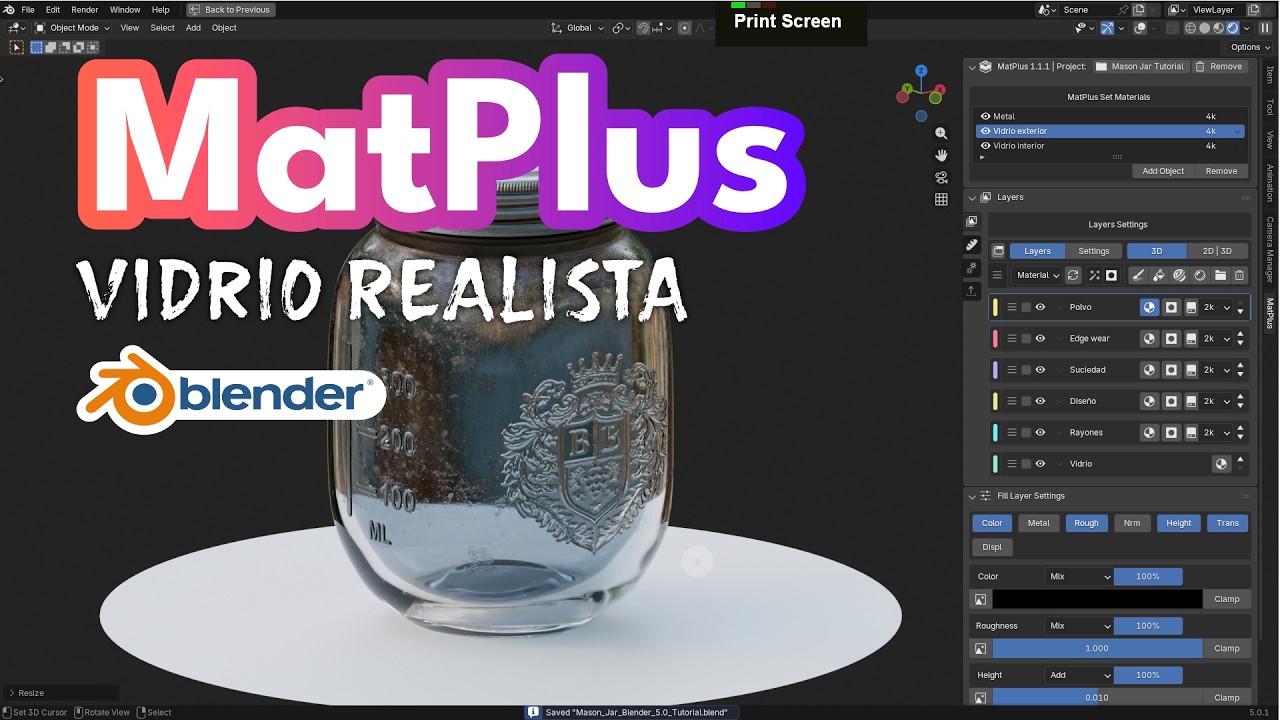Click the image texture icon beside Color swatch

tap(980, 599)
